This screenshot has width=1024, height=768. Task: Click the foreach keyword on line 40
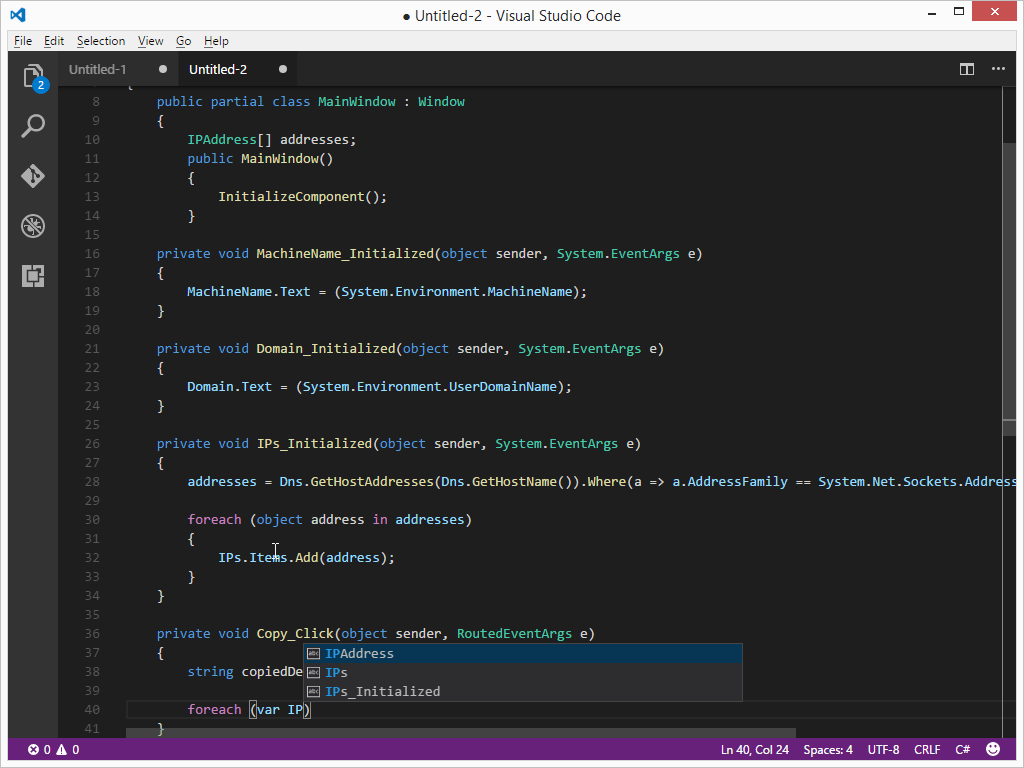point(214,709)
